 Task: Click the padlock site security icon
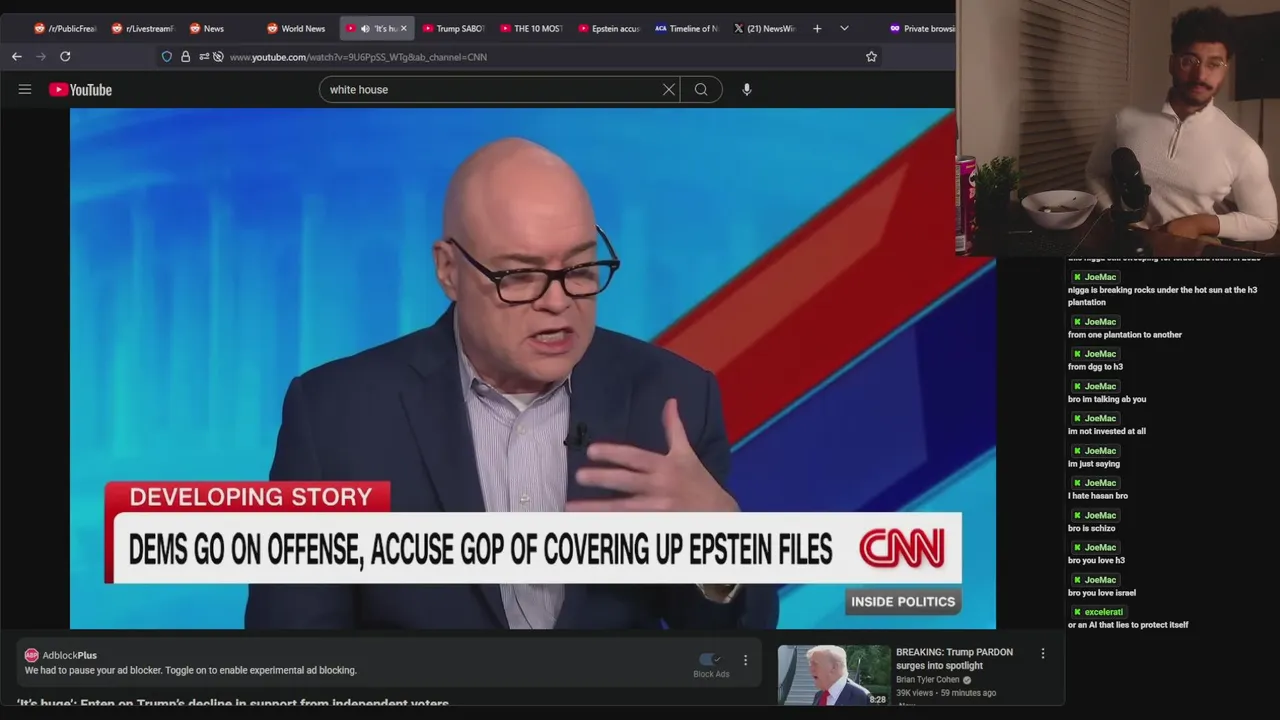pyautogui.click(x=185, y=57)
